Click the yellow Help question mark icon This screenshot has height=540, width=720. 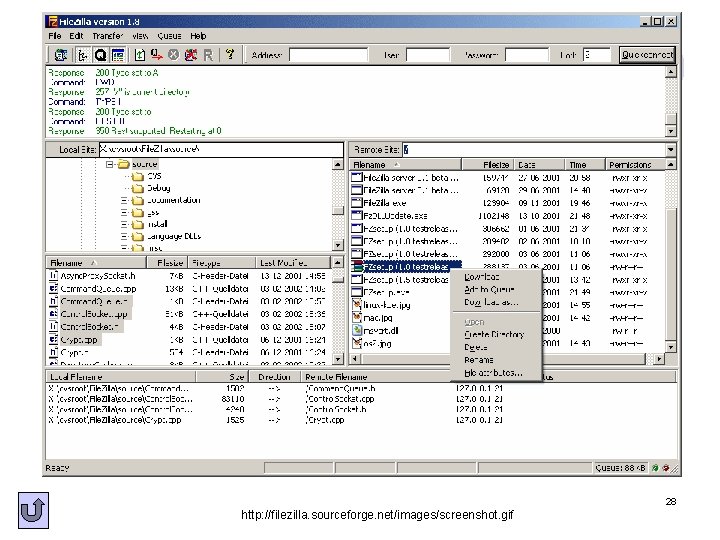(230, 55)
